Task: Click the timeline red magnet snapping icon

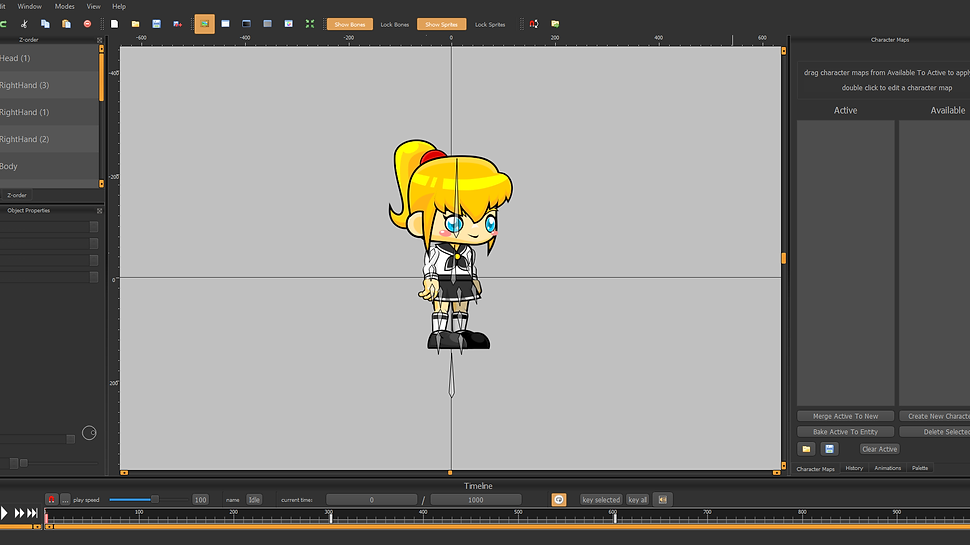Action: coord(51,500)
